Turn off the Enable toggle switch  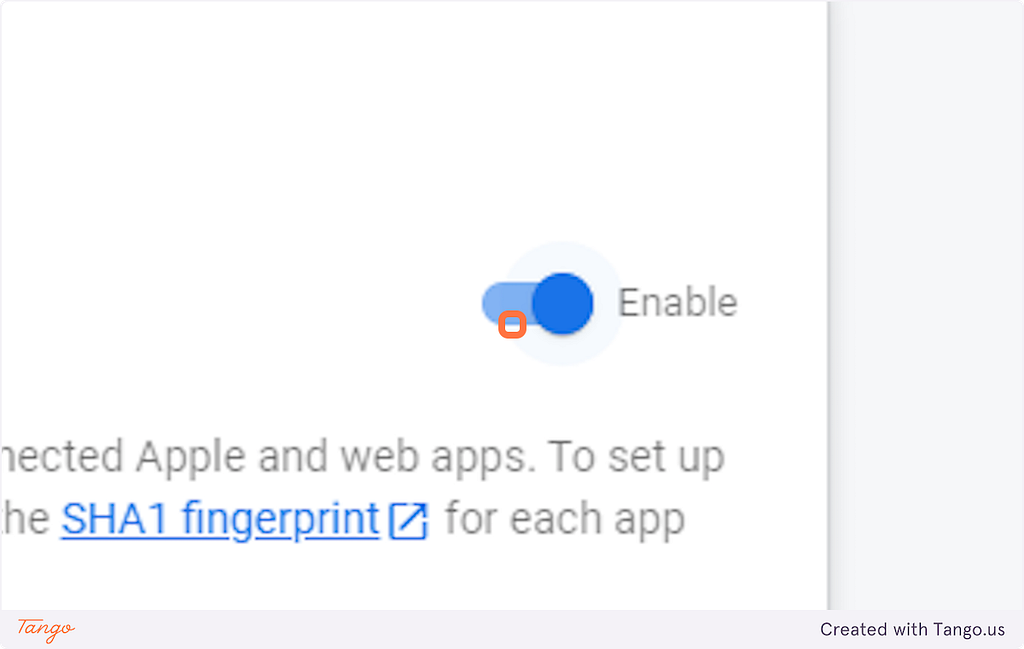(537, 304)
